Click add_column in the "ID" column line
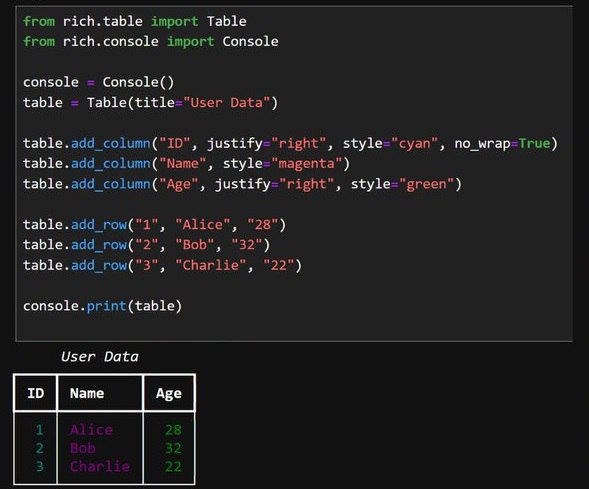Viewport: 589px width, 489px height. pyautogui.click(x=111, y=143)
